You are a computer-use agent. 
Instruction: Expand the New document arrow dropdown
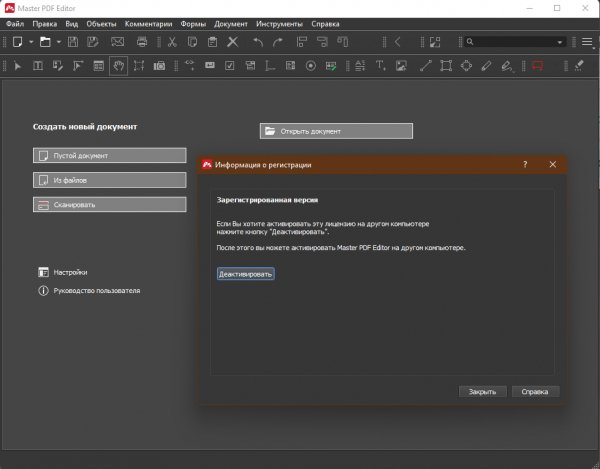coord(31,42)
